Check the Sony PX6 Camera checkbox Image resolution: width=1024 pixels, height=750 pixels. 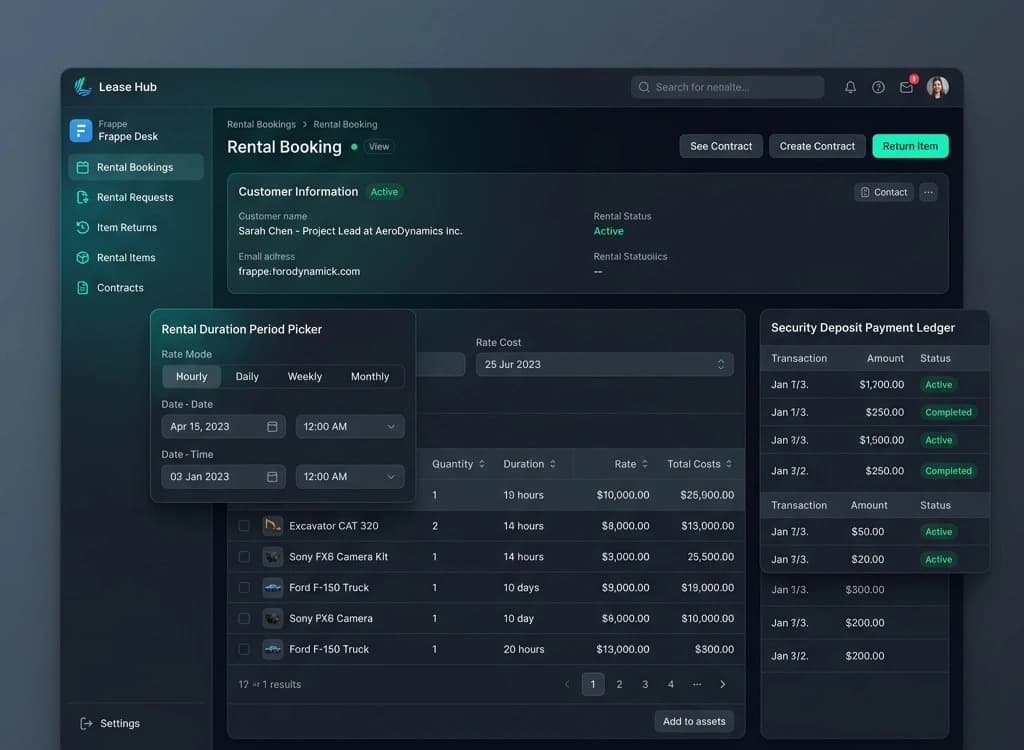tap(244, 618)
